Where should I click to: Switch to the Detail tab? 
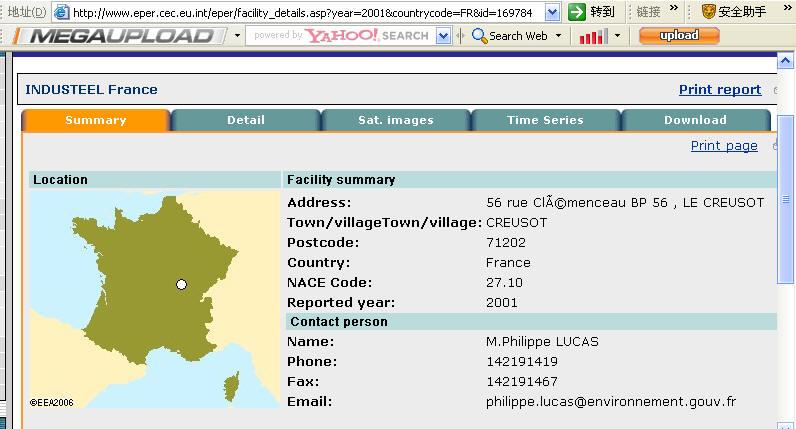tap(246, 120)
